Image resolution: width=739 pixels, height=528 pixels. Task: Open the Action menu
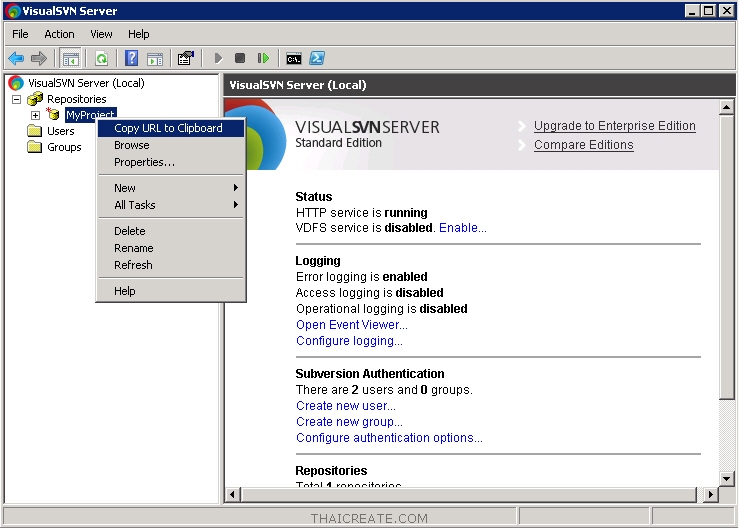point(59,34)
